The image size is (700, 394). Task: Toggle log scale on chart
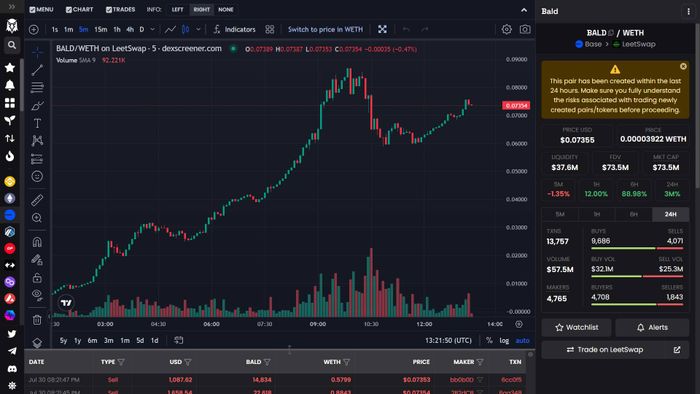504,340
